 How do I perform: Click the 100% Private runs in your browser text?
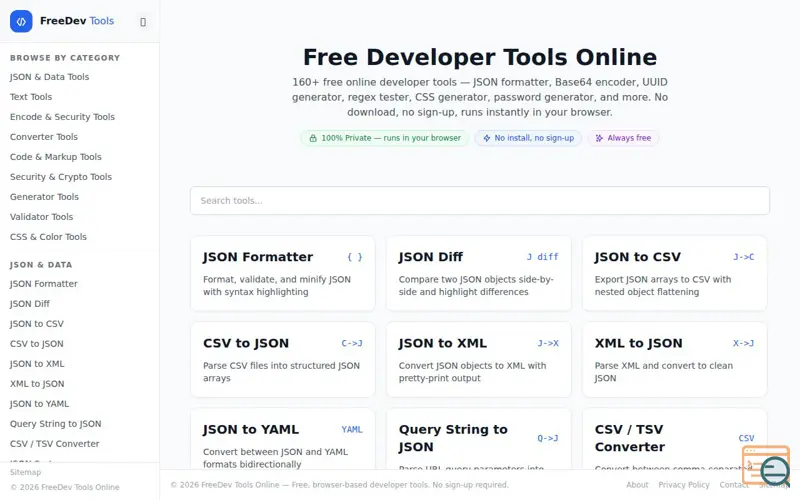391,138
